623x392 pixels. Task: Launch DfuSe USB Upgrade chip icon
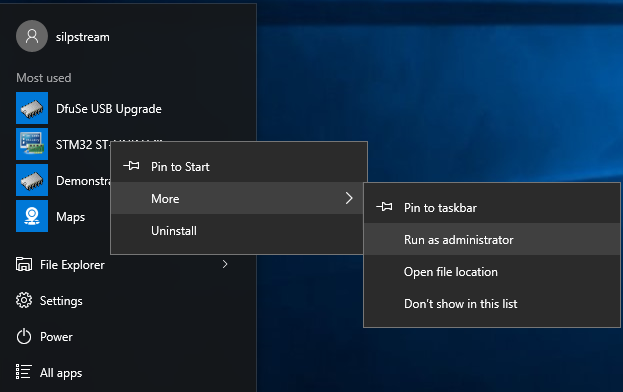point(32,108)
